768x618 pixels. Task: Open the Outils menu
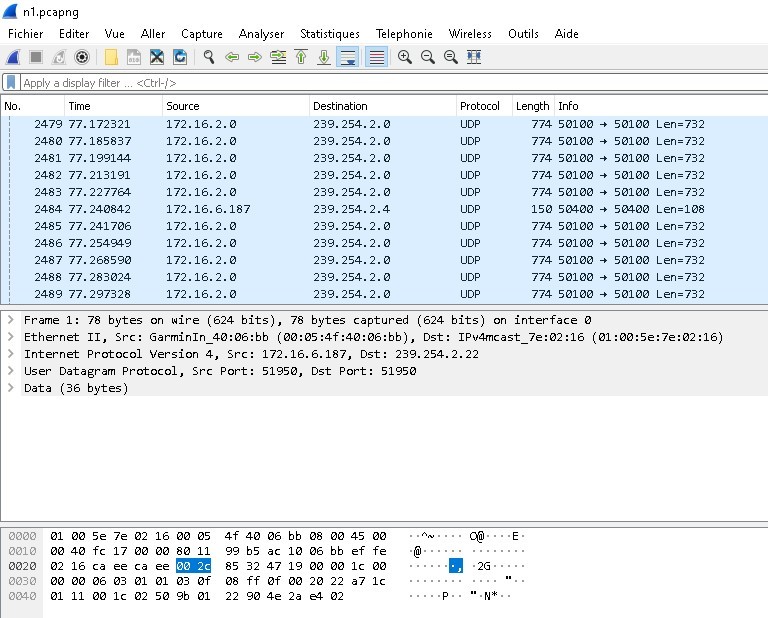[523, 34]
